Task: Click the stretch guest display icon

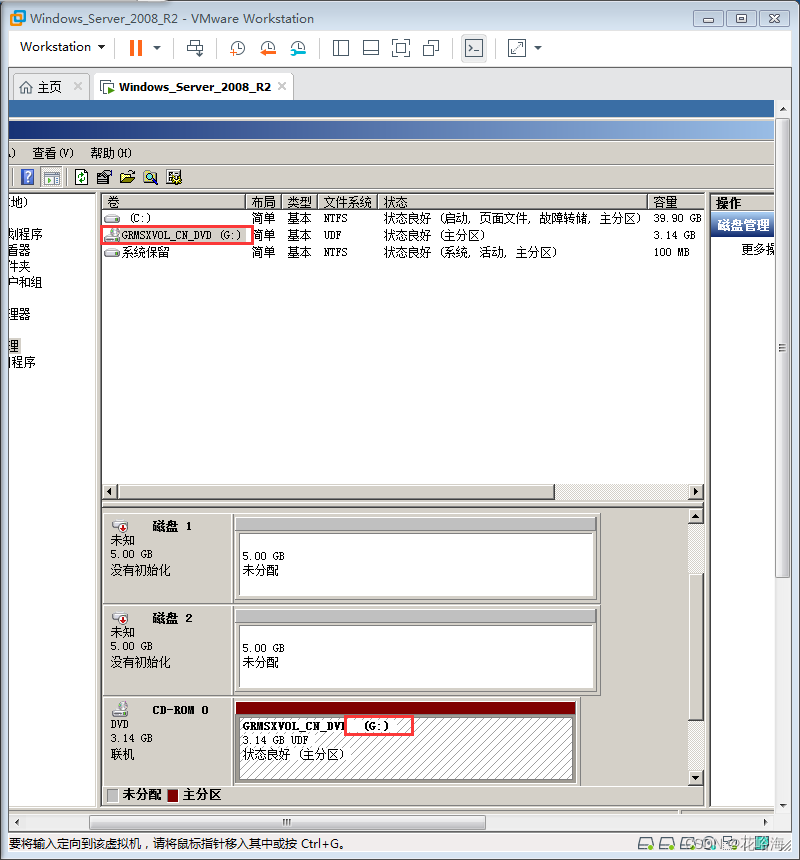Action: [517, 48]
